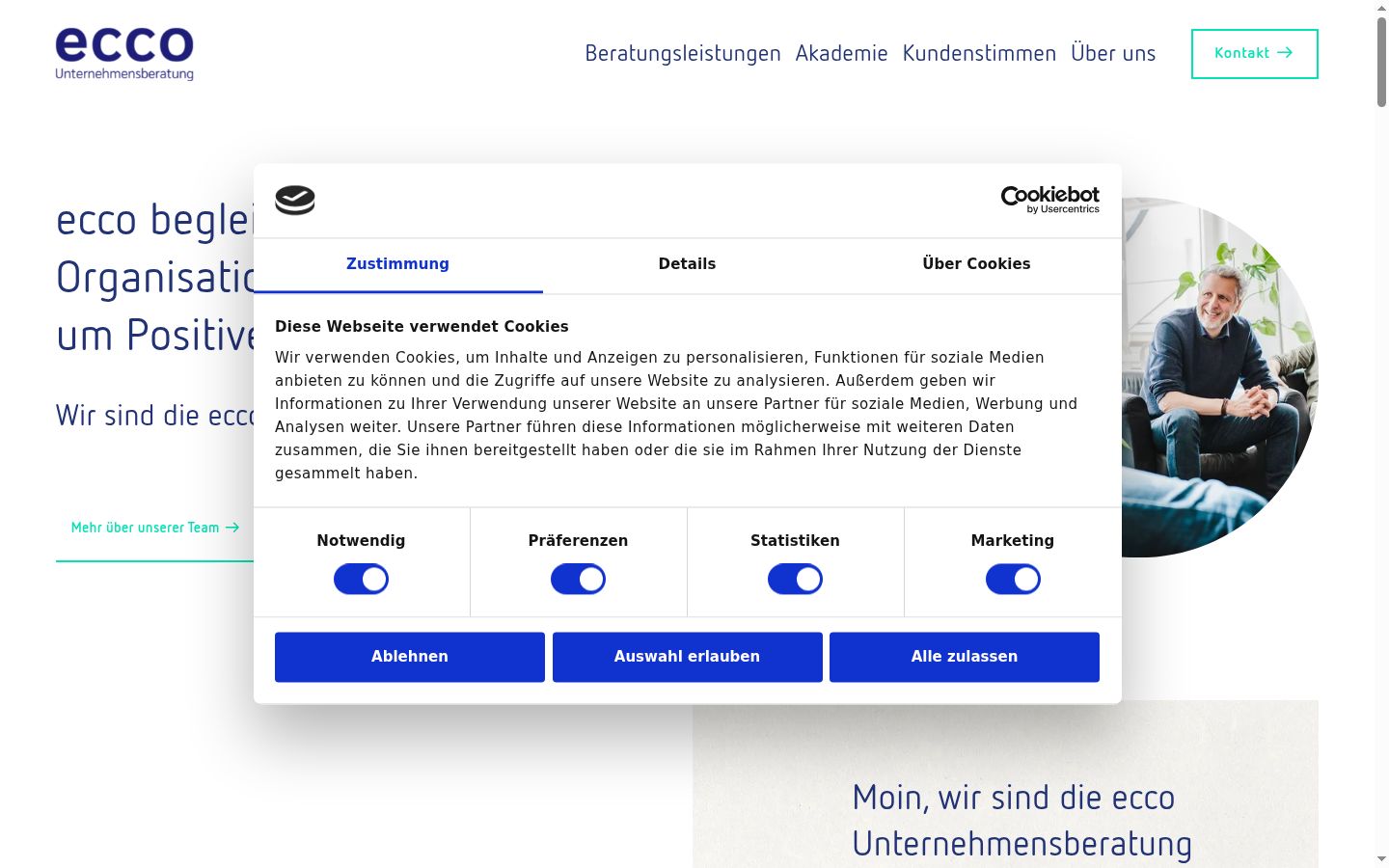The width and height of the screenshot is (1389, 868).
Task: Open the Über uns nav link
Action: point(1113,54)
